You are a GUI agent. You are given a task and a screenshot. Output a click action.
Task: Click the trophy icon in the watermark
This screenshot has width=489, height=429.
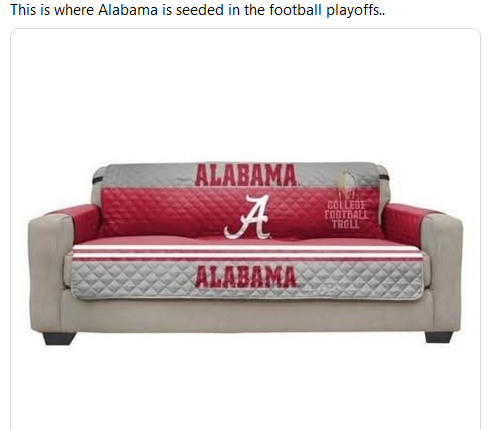[x=347, y=185]
